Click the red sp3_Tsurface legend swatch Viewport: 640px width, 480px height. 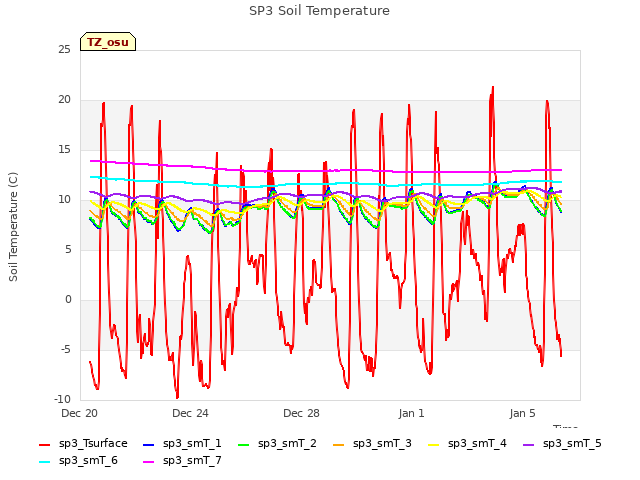44,444
